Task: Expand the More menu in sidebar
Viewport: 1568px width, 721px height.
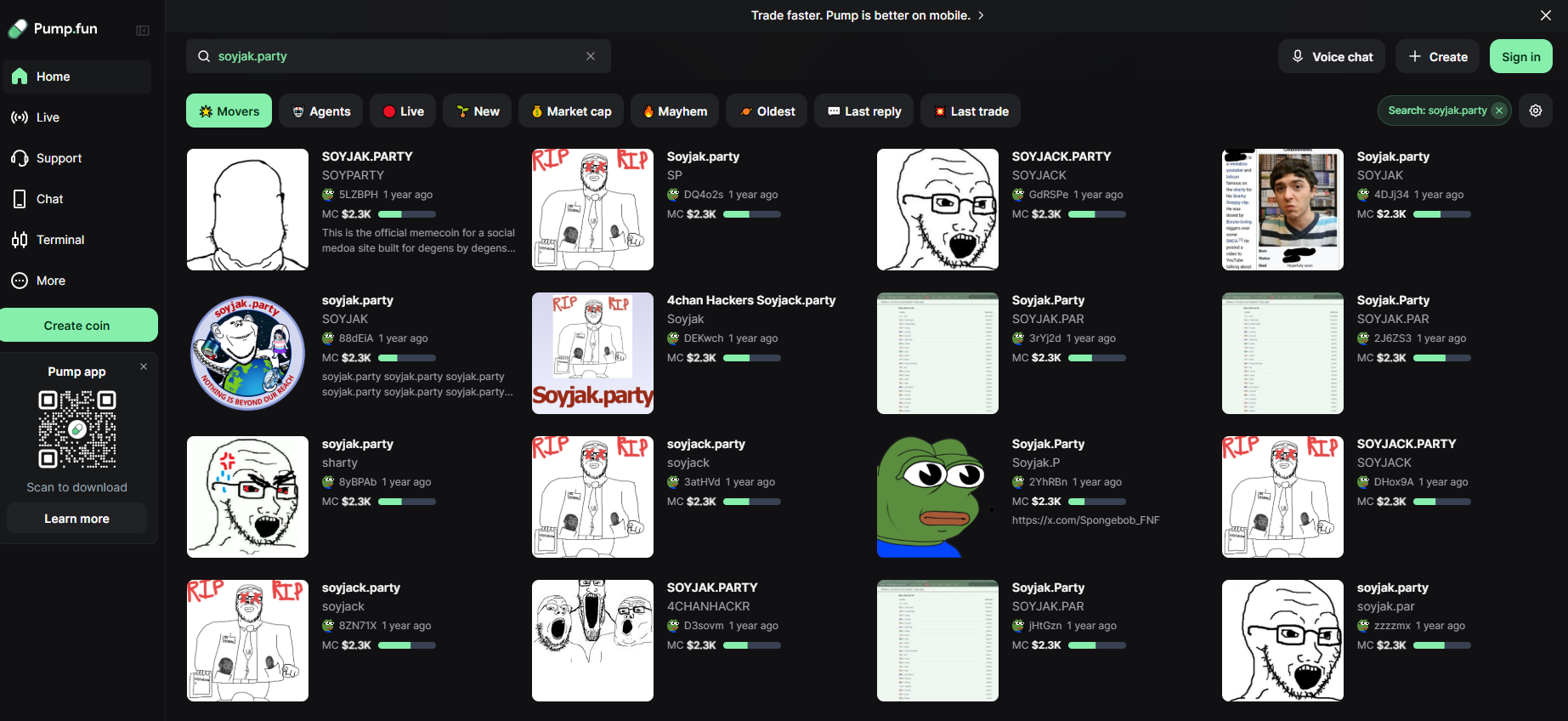Action: point(50,281)
